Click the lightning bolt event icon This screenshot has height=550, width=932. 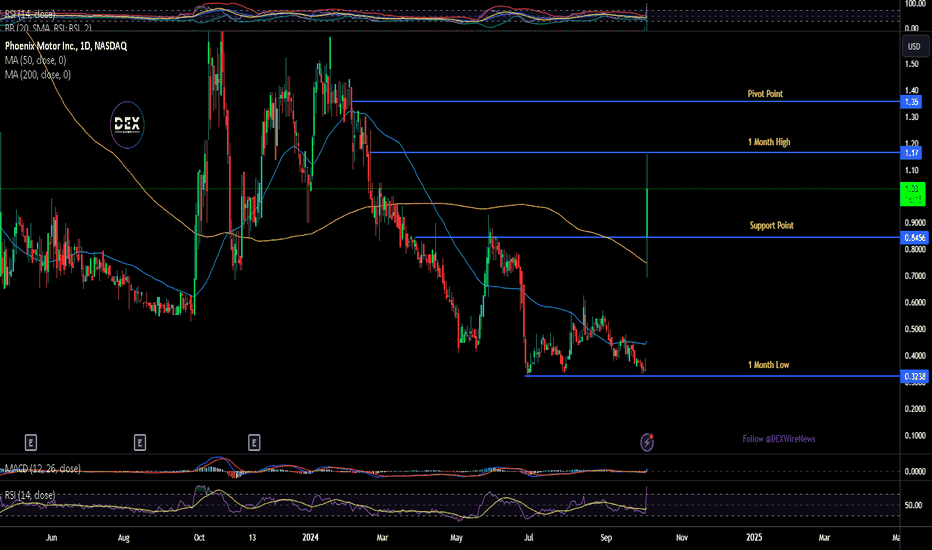coord(647,442)
